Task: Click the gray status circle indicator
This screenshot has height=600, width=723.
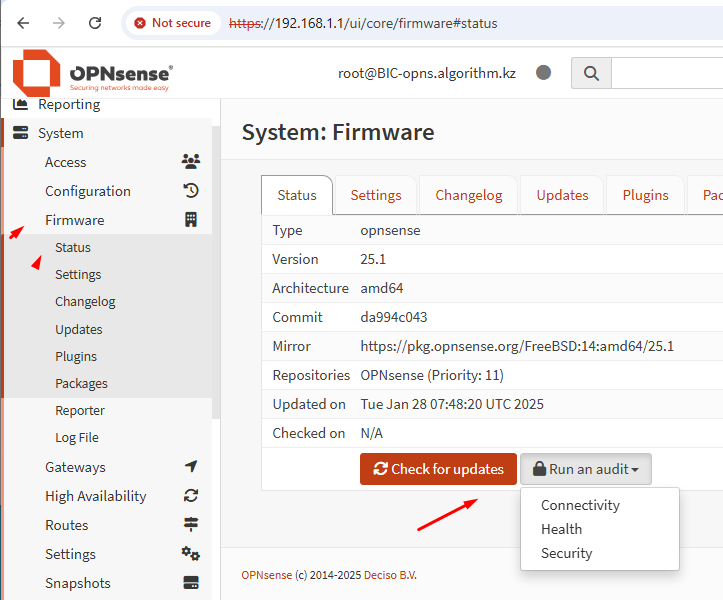Action: pyautogui.click(x=544, y=73)
